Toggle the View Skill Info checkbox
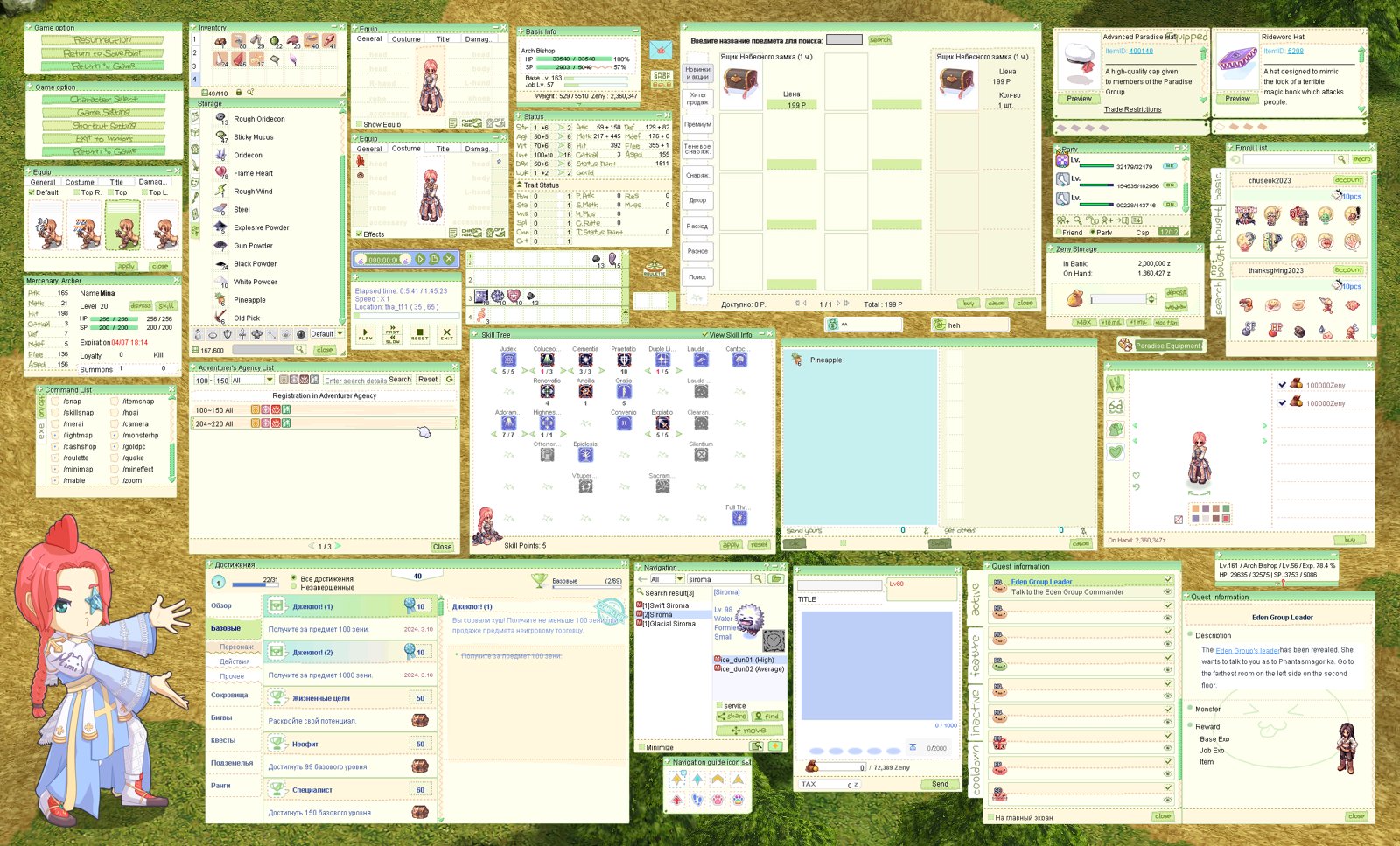This screenshot has width=1400, height=846. click(x=704, y=335)
